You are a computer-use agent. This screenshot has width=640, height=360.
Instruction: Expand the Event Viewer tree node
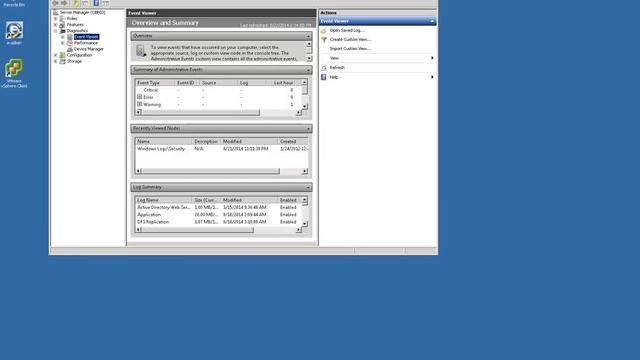pos(63,37)
